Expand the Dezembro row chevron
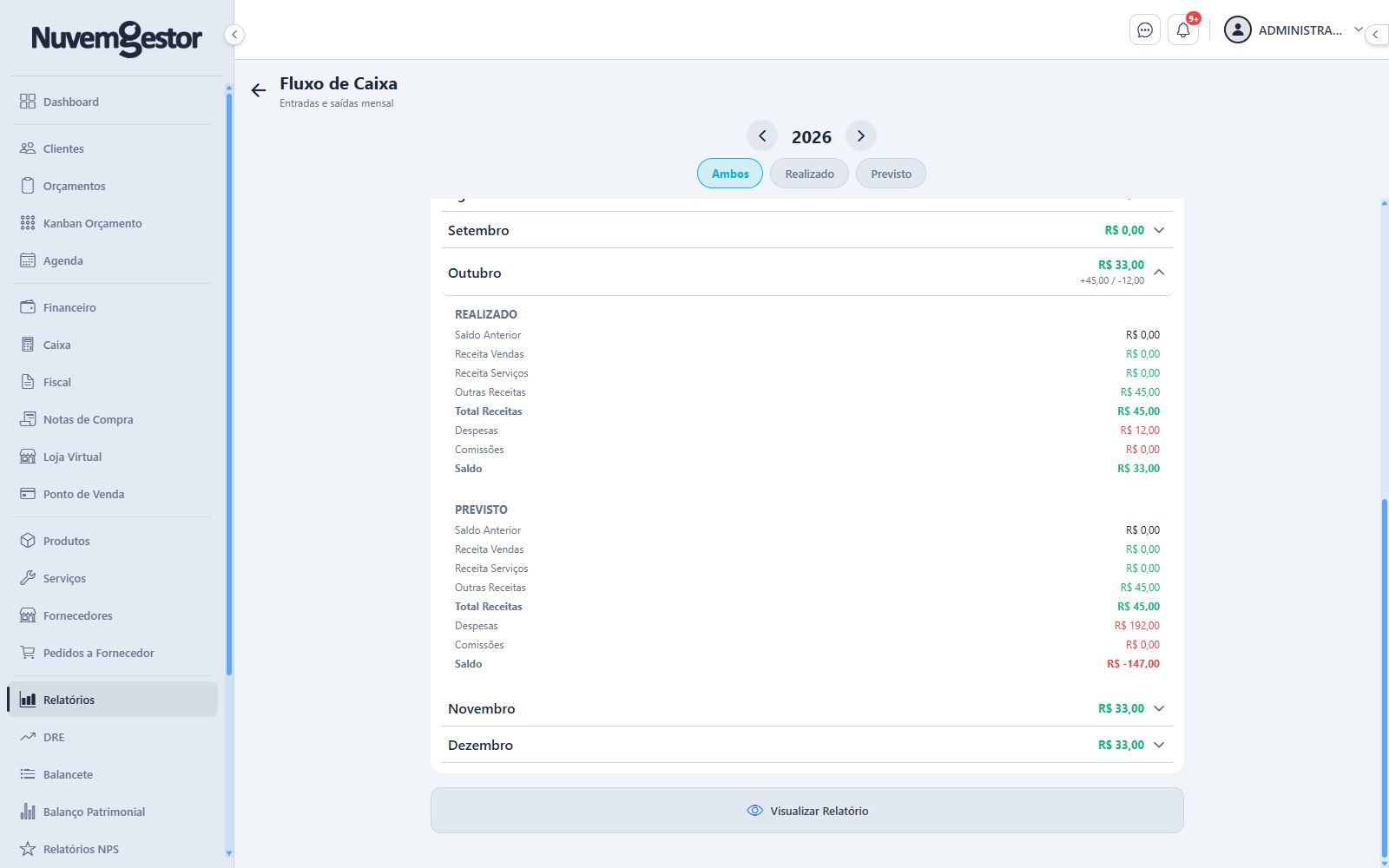The image size is (1389, 868). click(x=1159, y=745)
